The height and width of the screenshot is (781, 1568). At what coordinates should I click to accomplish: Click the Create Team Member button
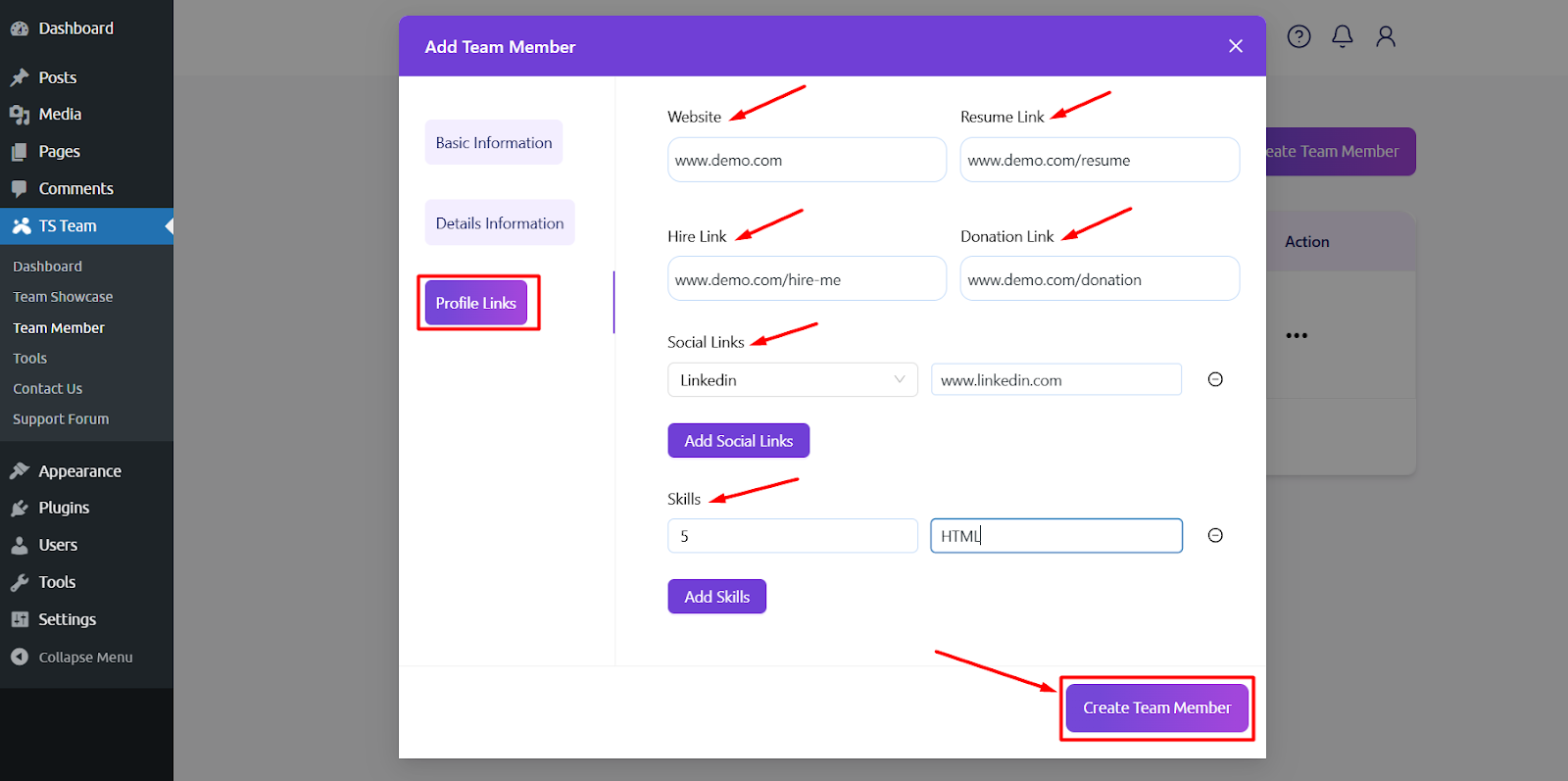(x=1157, y=708)
